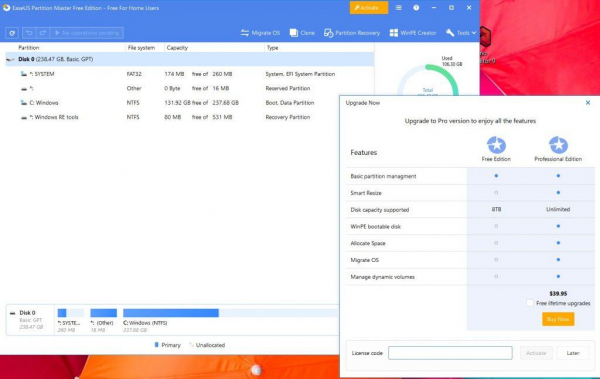Click the Partition column header
This screenshot has width=600, height=379.
pyautogui.click(x=29, y=48)
